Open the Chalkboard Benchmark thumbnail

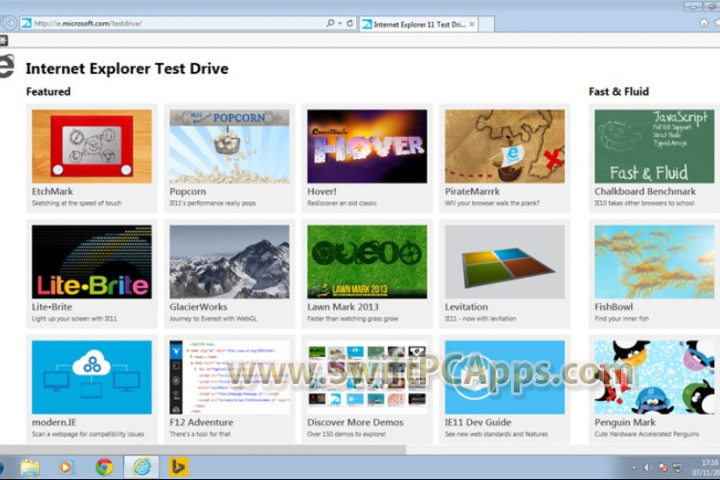click(x=654, y=146)
